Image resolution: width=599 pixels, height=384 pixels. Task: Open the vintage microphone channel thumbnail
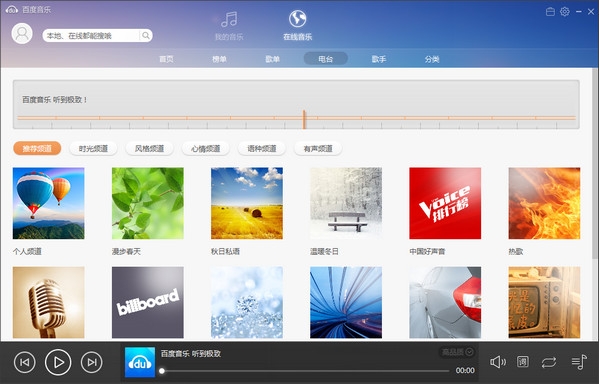pyautogui.click(x=49, y=302)
